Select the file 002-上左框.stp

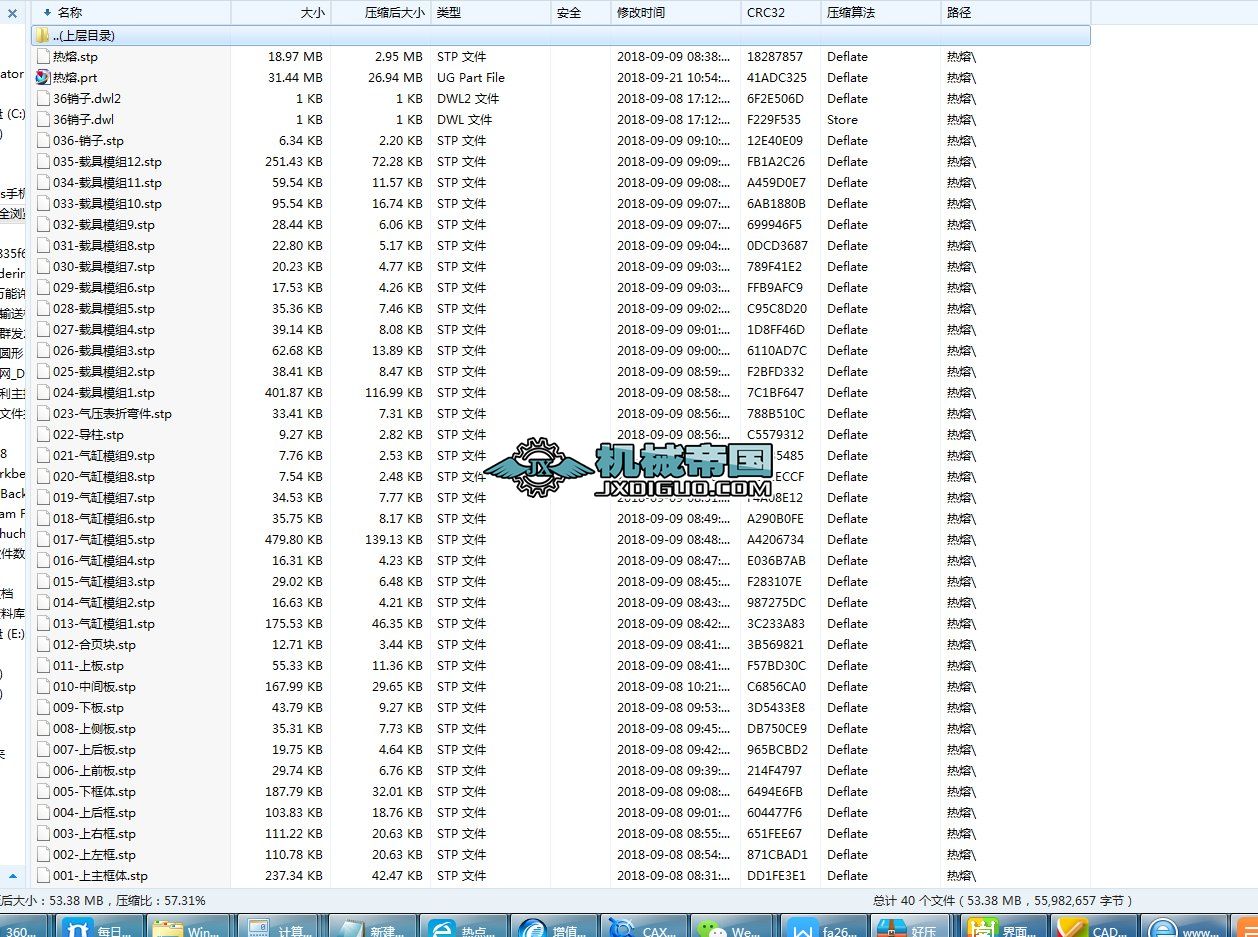94,854
